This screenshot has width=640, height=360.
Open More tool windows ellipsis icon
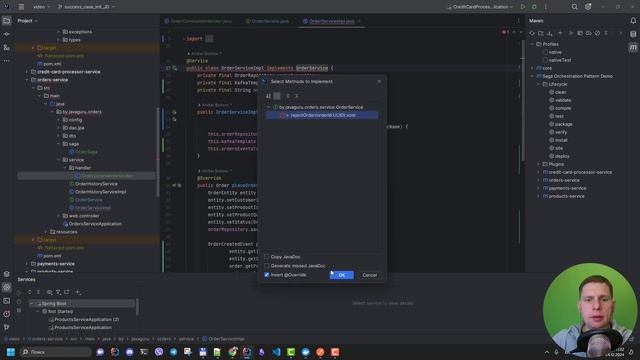coord(7,61)
